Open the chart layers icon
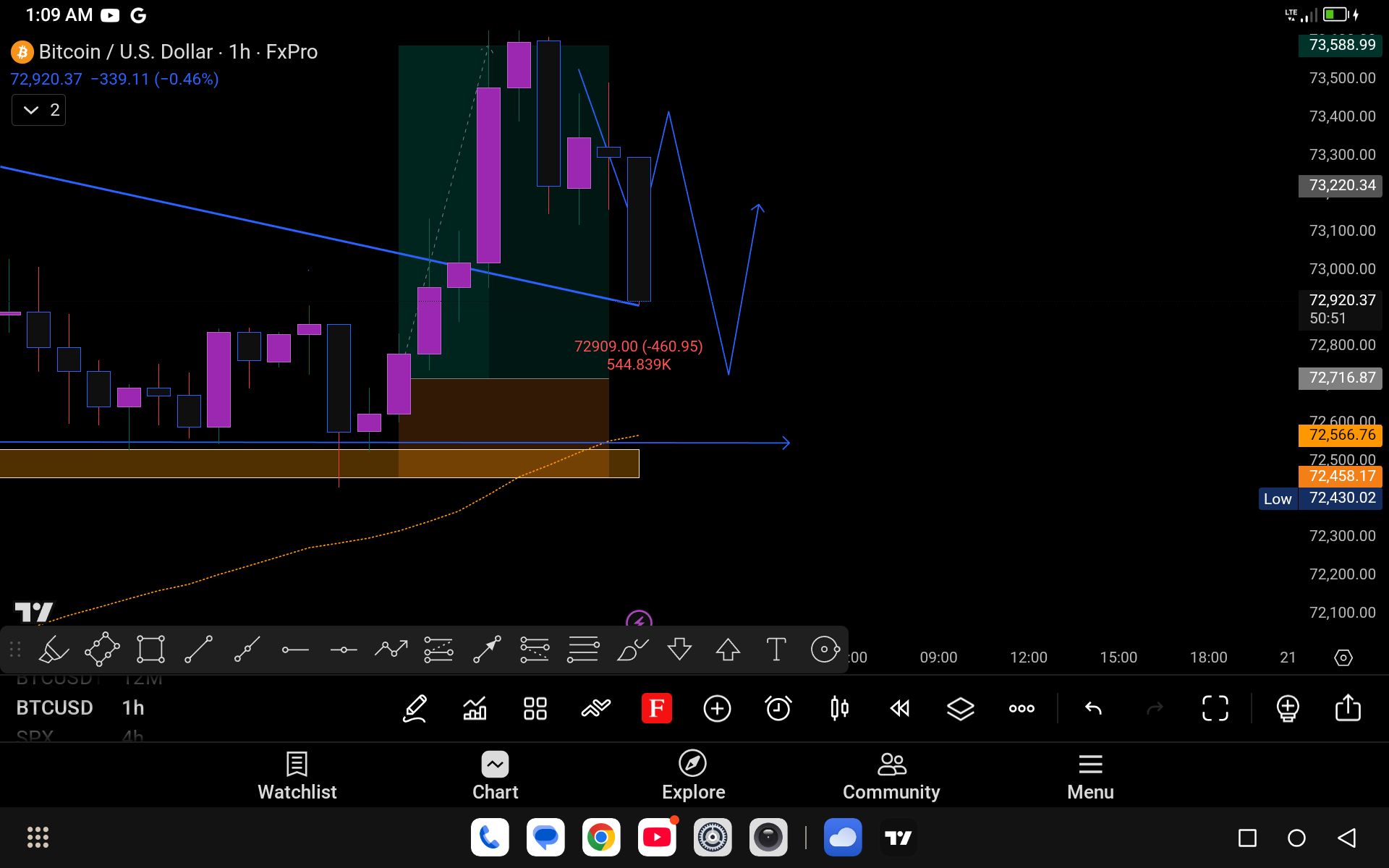 pos(960,708)
